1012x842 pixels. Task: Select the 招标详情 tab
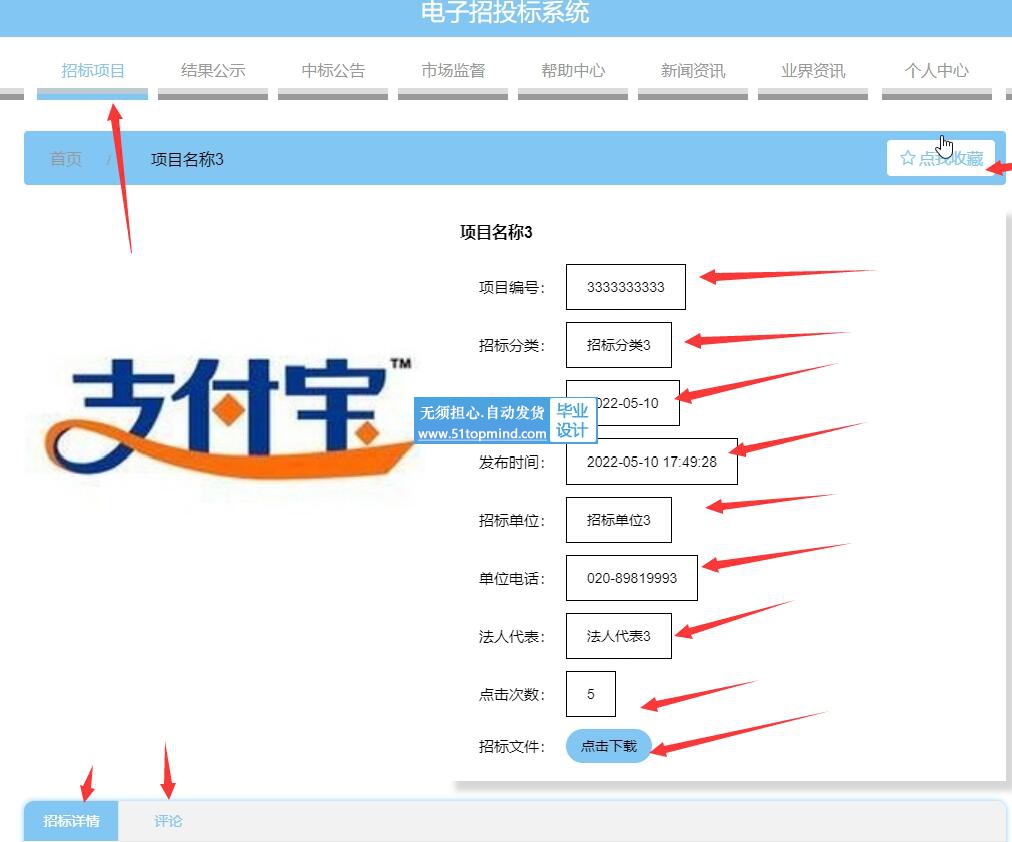pyautogui.click(x=71, y=821)
